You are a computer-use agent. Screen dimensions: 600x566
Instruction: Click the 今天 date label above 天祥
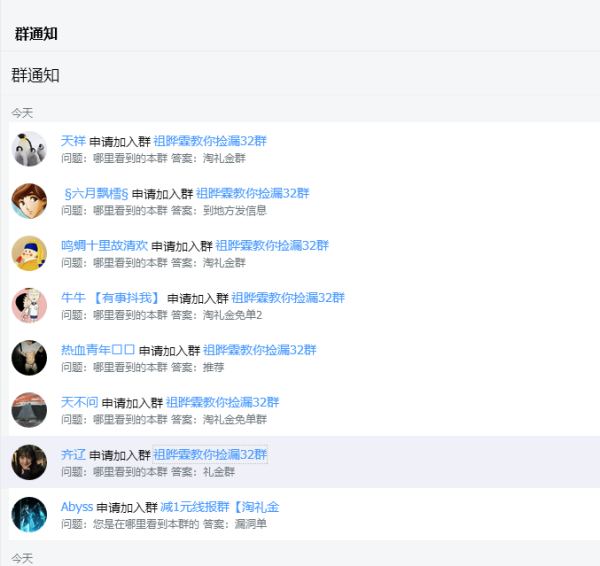coord(22,113)
